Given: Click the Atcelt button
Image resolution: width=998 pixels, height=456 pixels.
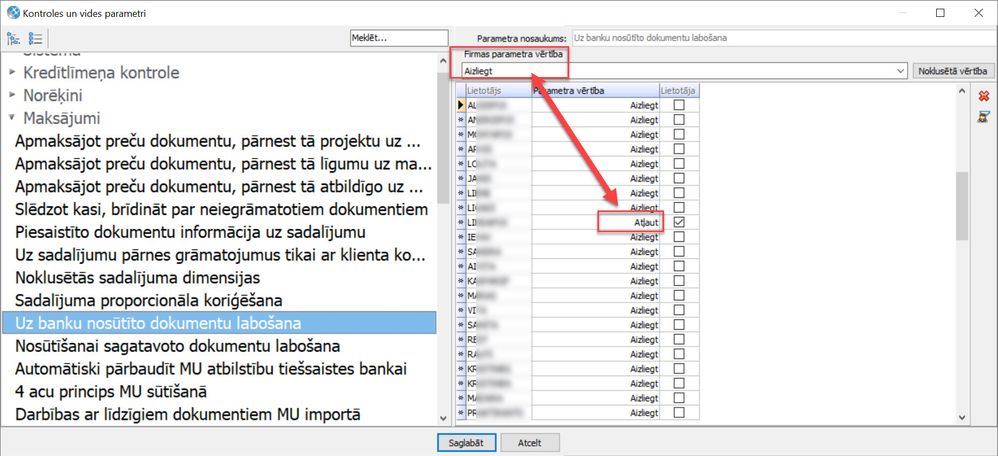Looking at the screenshot, I should pyautogui.click(x=529, y=442).
